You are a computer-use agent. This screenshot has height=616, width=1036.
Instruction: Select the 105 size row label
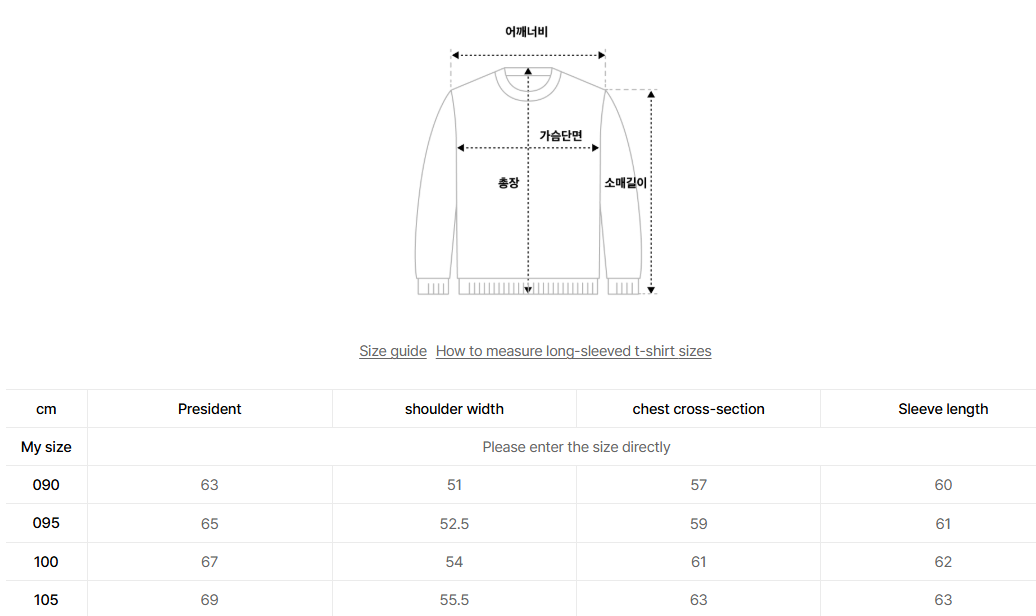tap(46, 600)
